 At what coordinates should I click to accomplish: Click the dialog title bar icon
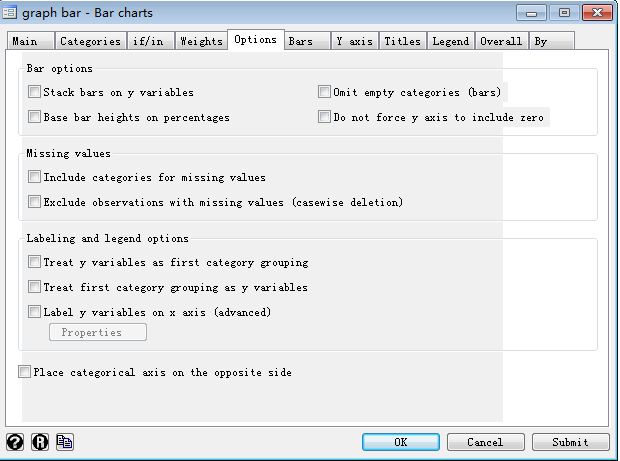coord(11,13)
